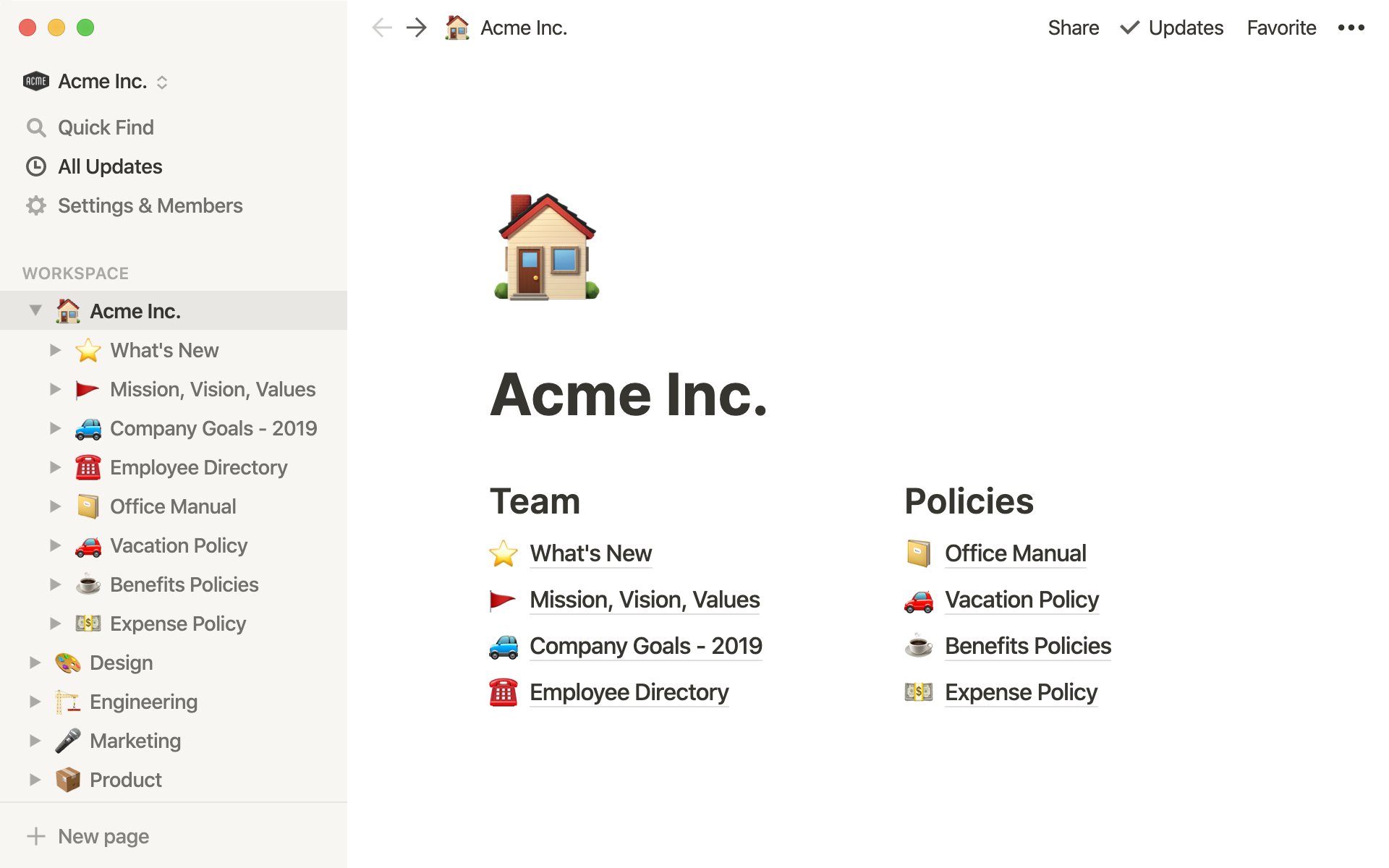Toggle the Acme Inc. workspace collapse arrow
The image size is (1389, 868).
coord(35,311)
